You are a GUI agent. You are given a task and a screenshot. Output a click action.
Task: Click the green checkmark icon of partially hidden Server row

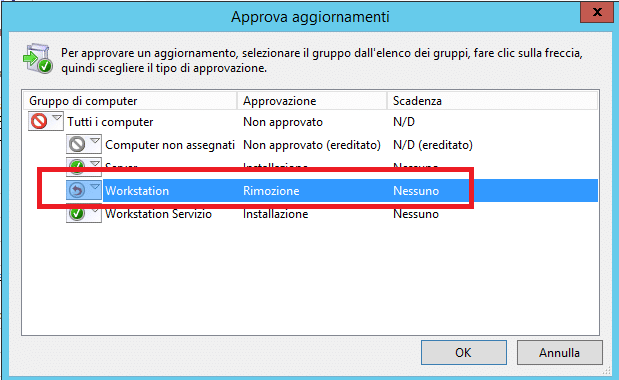tap(77, 164)
